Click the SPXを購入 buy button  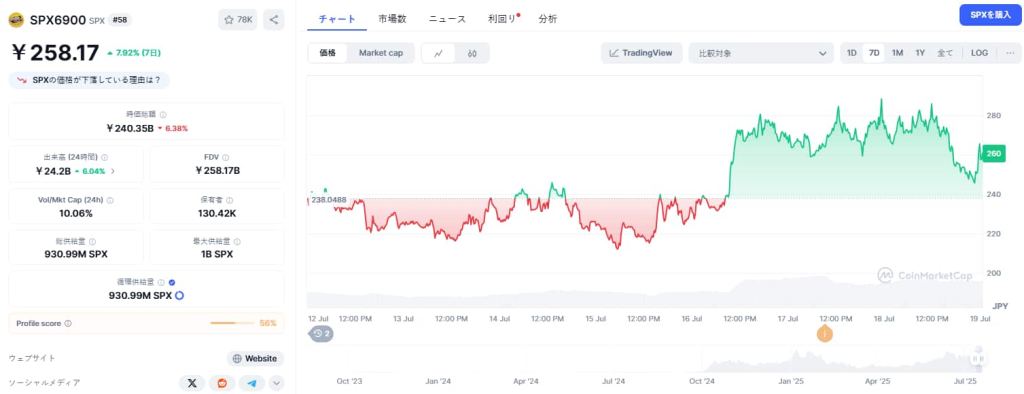pos(990,14)
